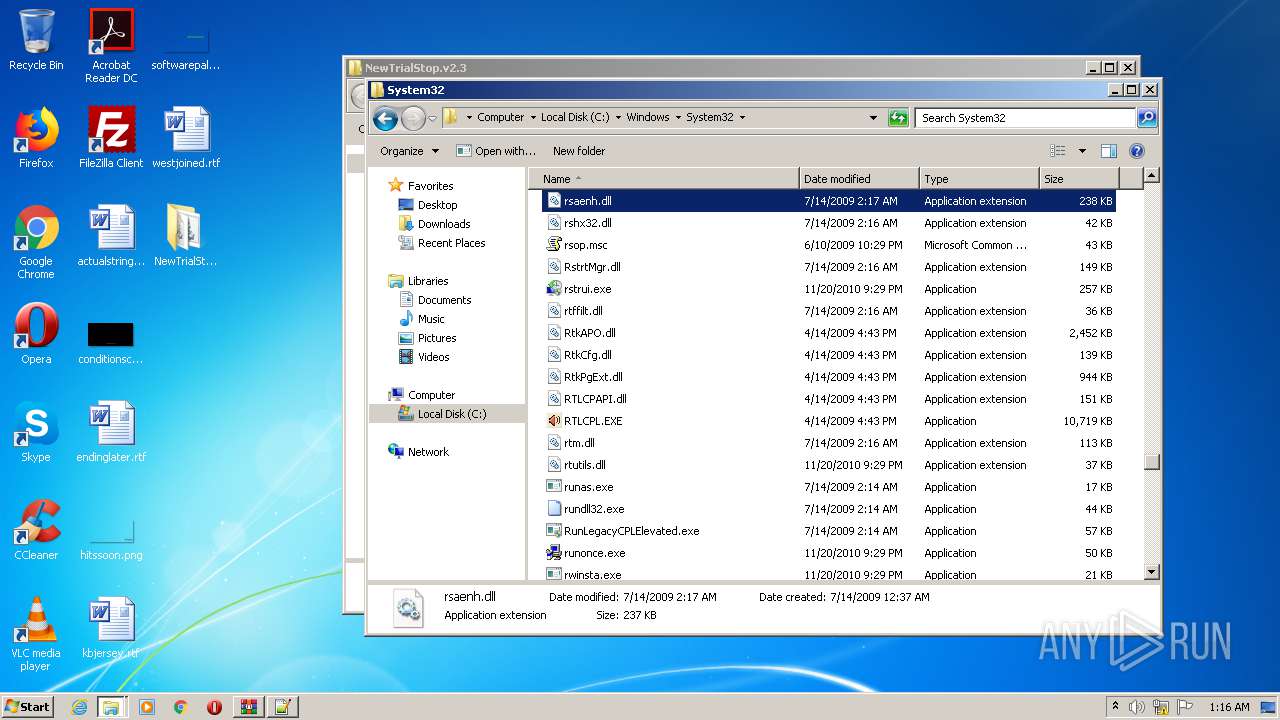The height and width of the screenshot is (720, 1280).
Task: Click clock showing 1:16 AM
Action: click(x=1229, y=707)
